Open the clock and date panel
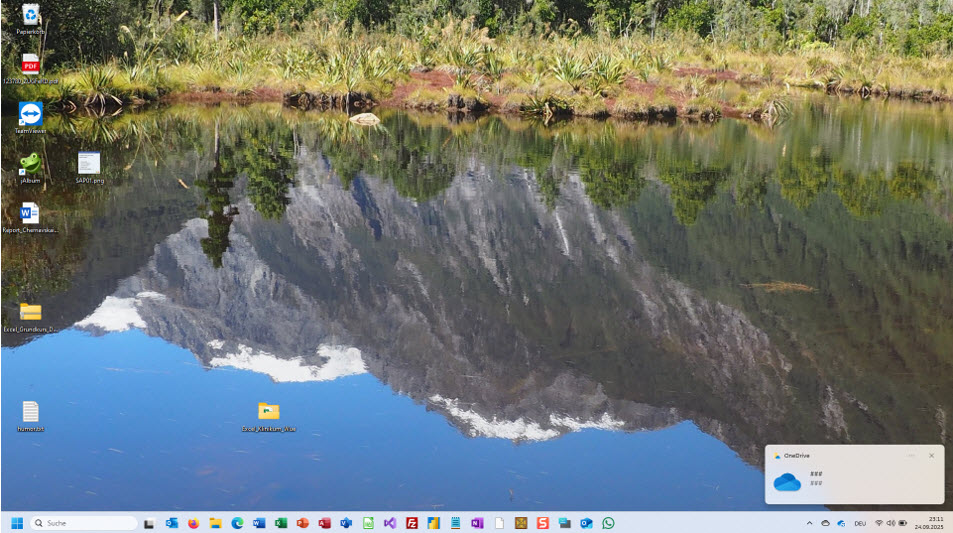Viewport: 953px width, 533px height. 934,523
